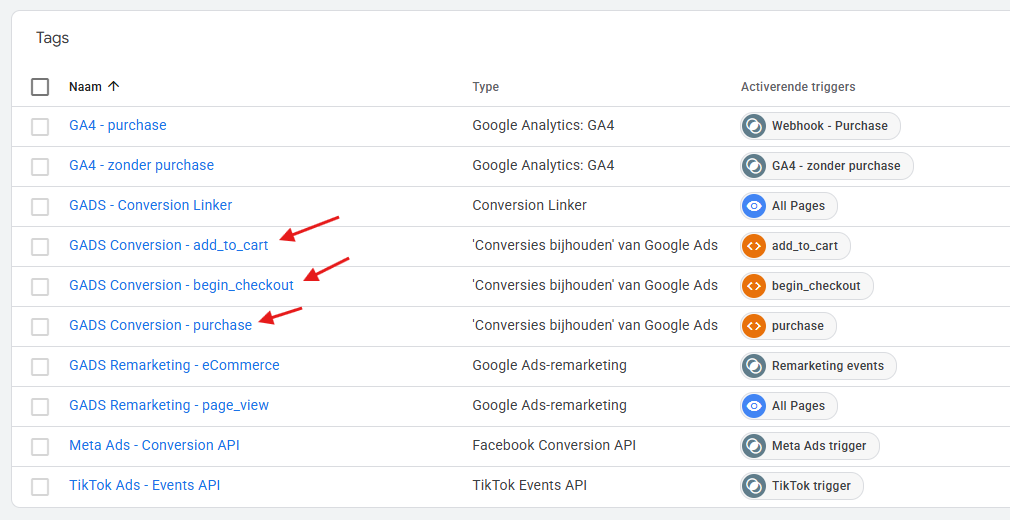Image resolution: width=1010 pixels, height=520 pixels.
Task: Tick the TikTok Ads - Events API checkbox
Action: tap(40, 486)
